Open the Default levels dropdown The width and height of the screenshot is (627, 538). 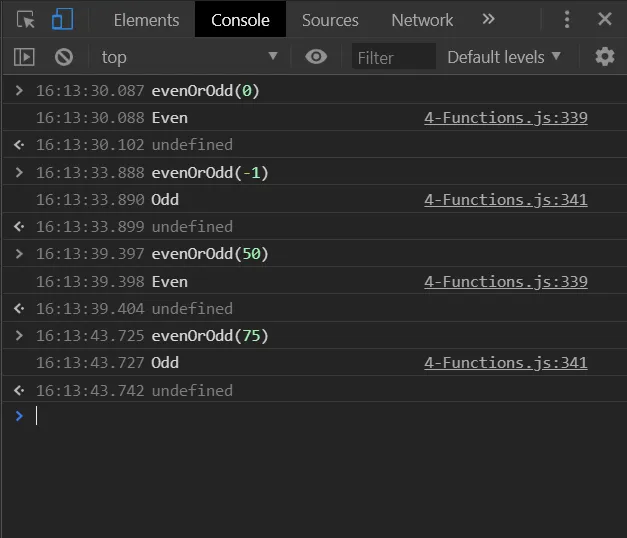pyautogui.click(x=504, y=57)
